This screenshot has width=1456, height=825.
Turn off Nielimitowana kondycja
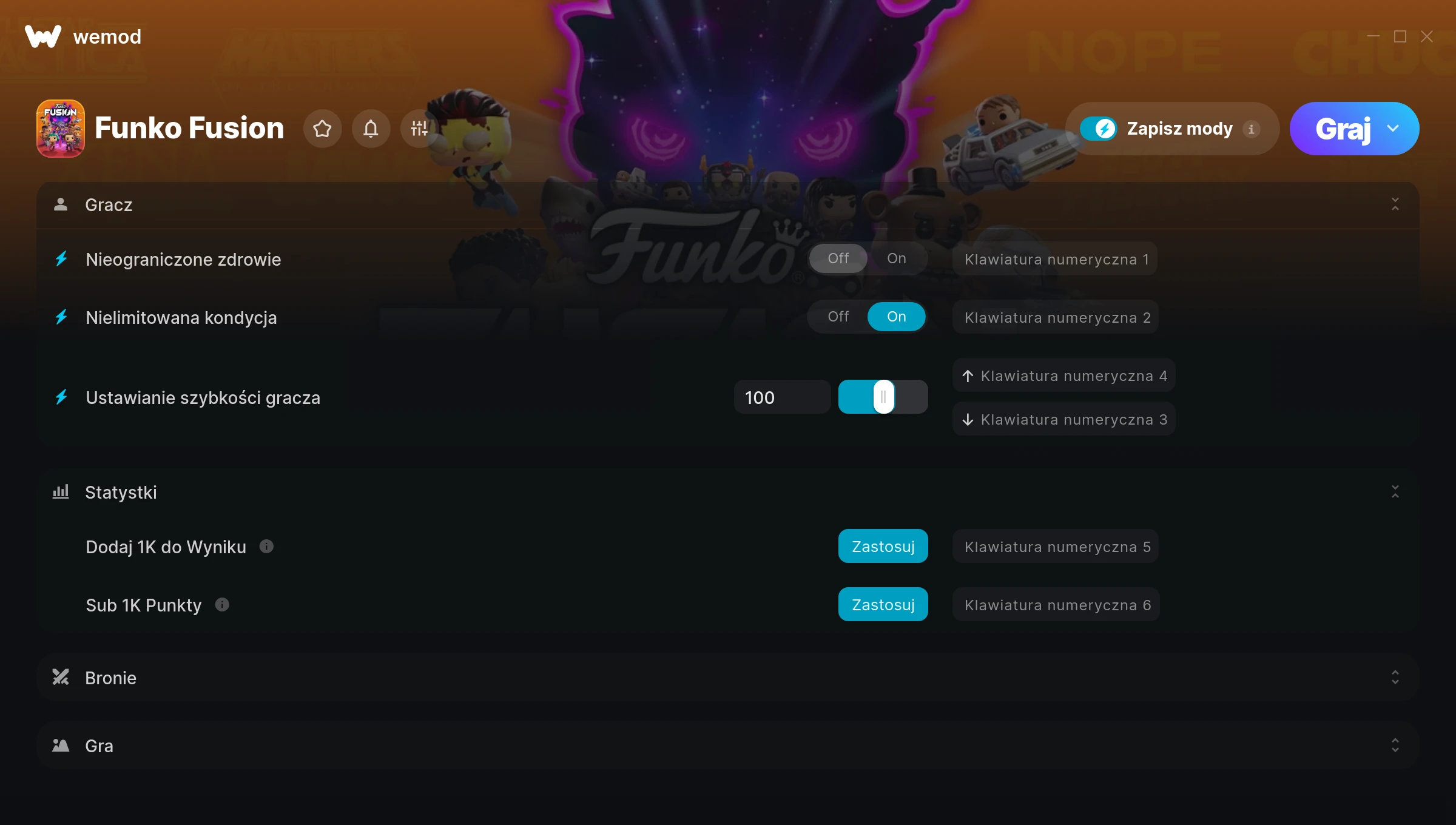pos(838,317)
